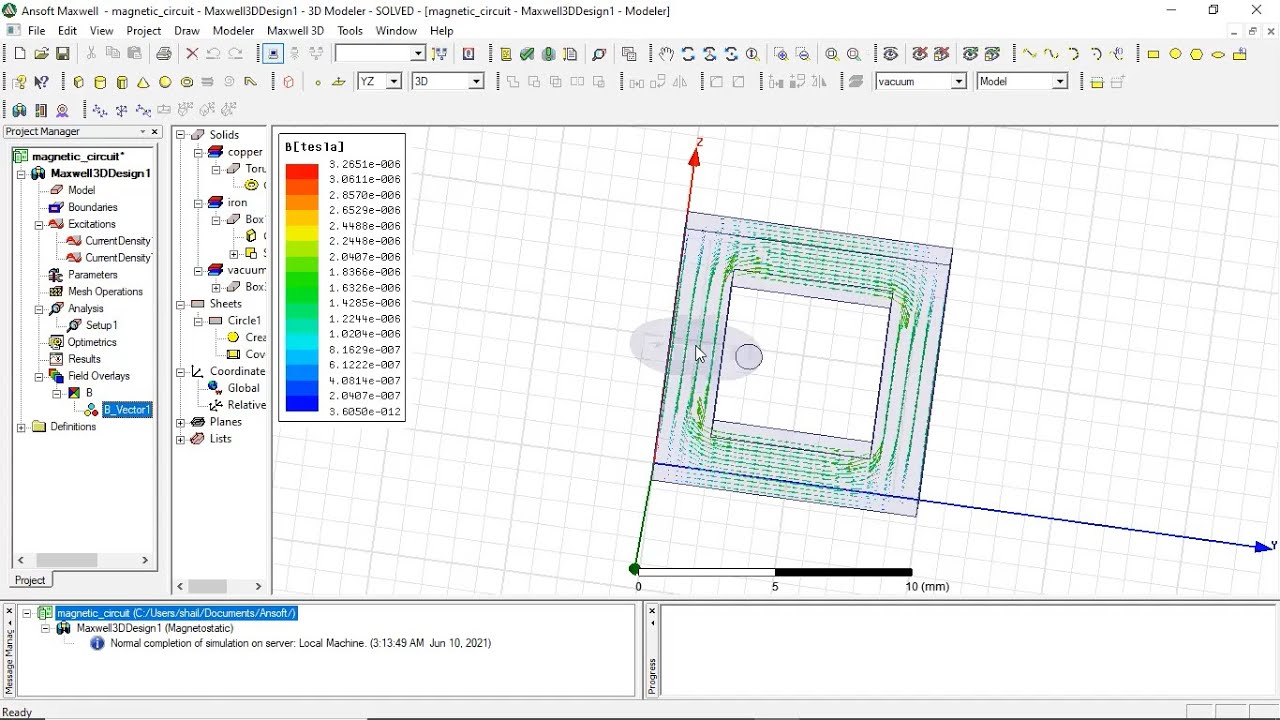
Task: Open the Edit menu
Action: (x=67, y=31)
